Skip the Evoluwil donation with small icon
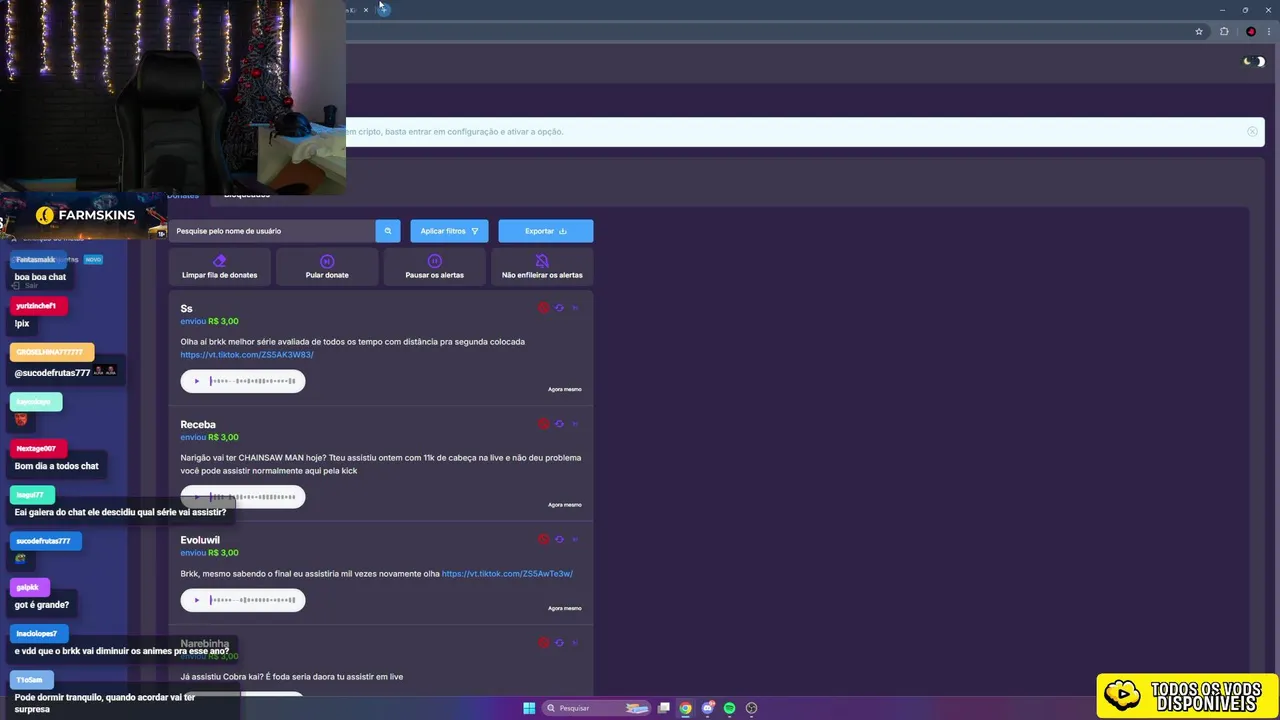The image size is (1280, 720). (575, 540)
